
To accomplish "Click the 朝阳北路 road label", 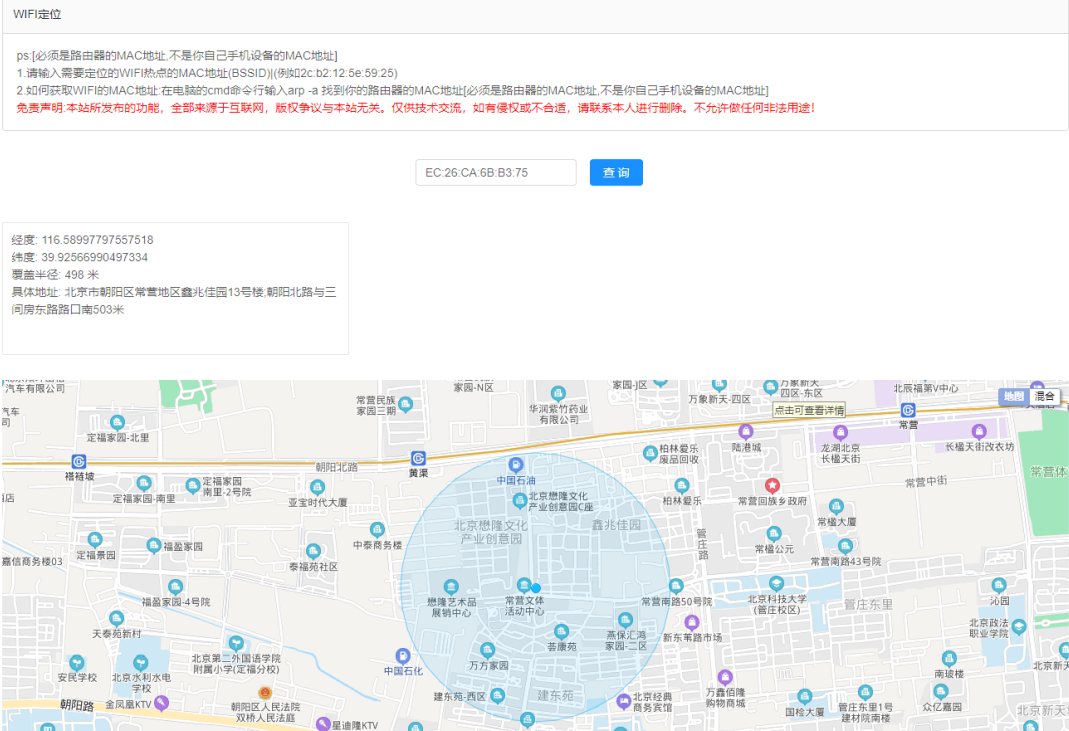I will pyautogui.click(x=337, y=467).
